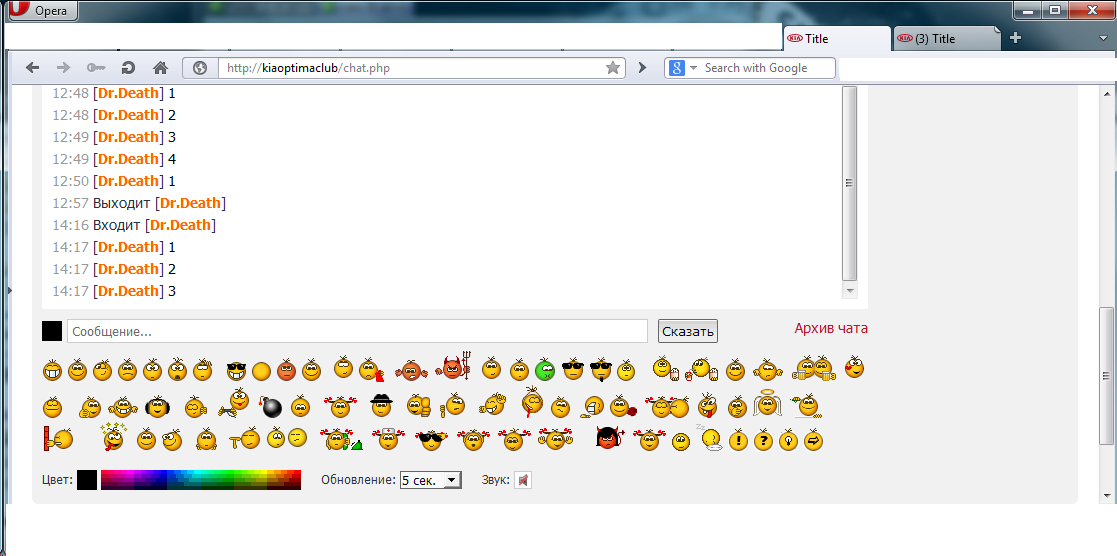This screenshot has height=556, width=1117.
Task: Insert the bomb emoticon
Action: coord(272,407)
